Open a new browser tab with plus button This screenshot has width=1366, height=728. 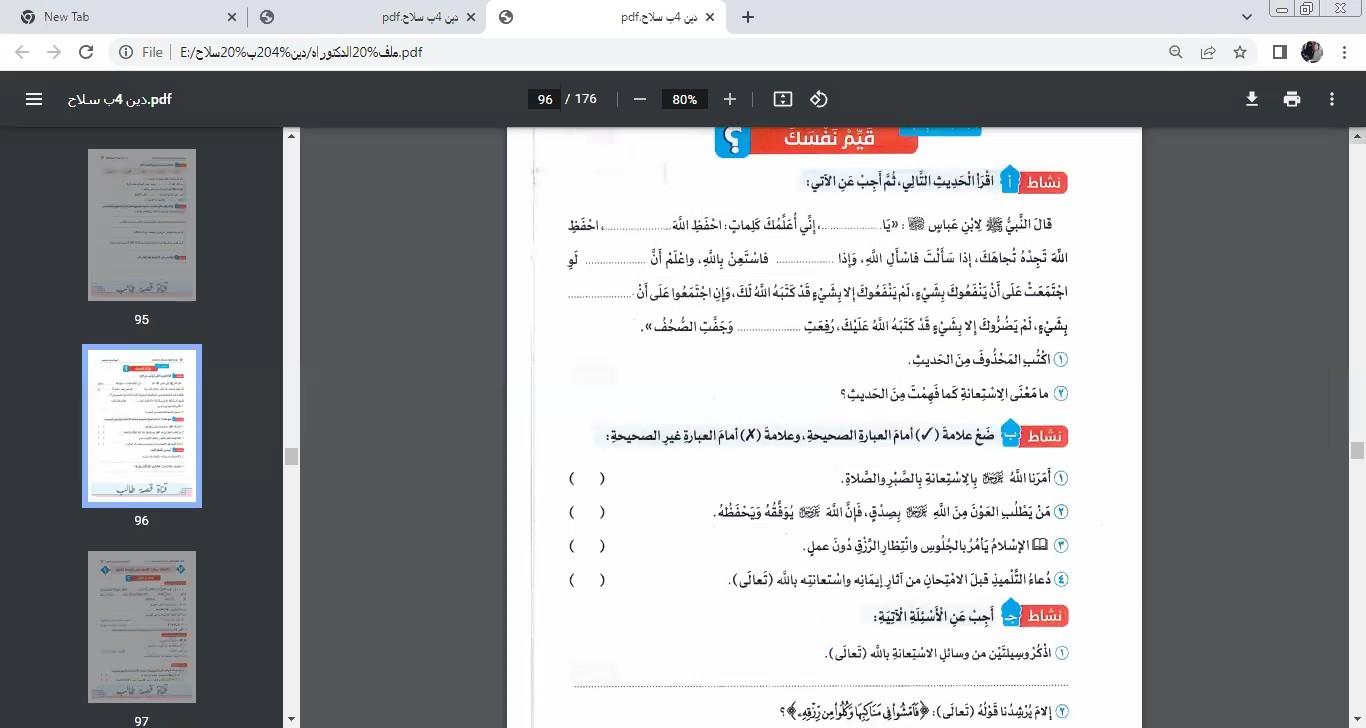pos(747,17)
